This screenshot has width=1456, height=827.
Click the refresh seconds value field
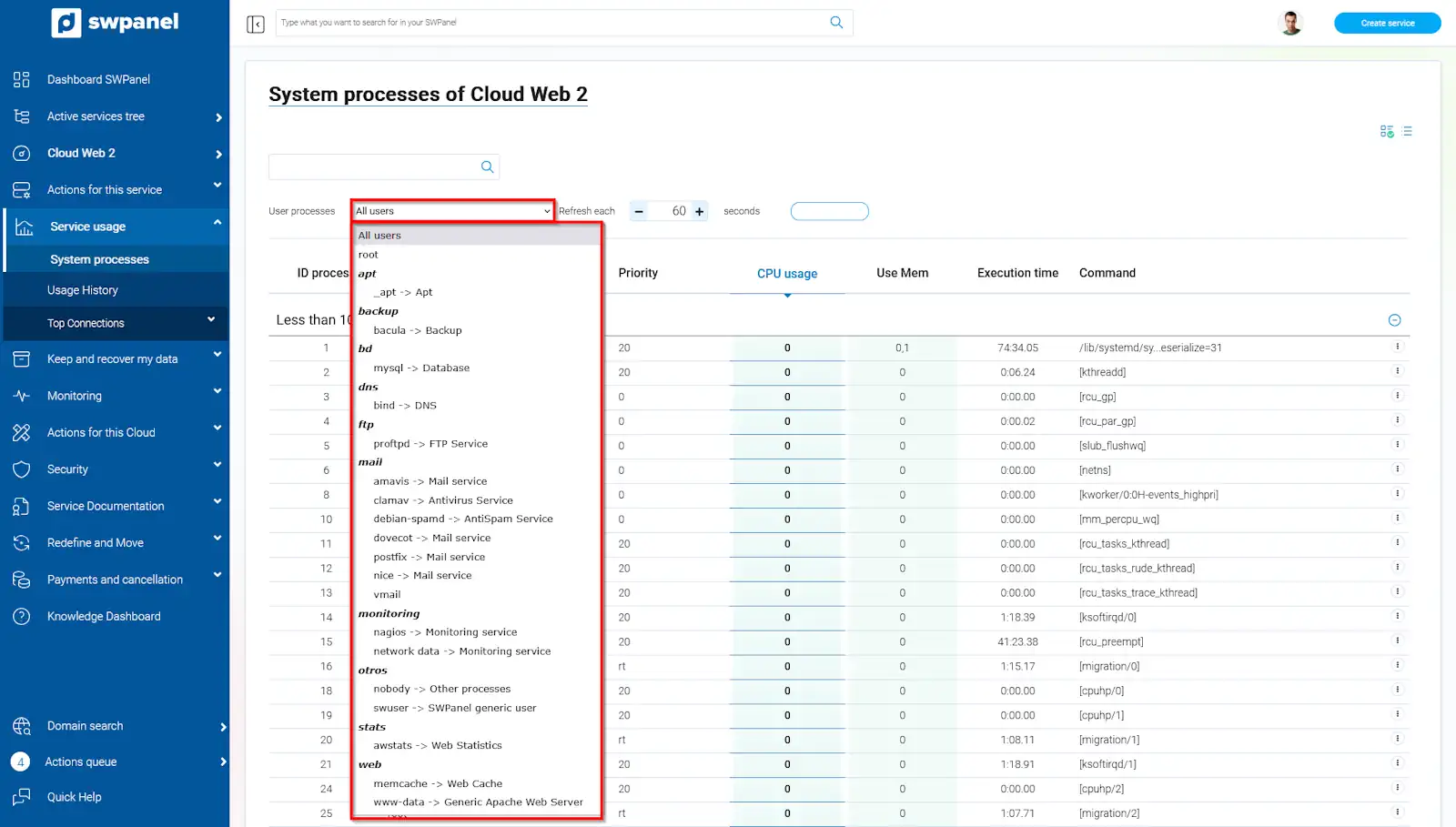(669, 211)
